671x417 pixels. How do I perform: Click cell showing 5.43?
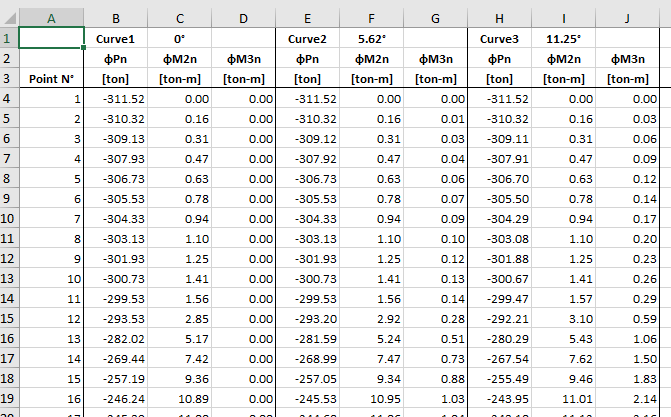[x=564, y=339]
